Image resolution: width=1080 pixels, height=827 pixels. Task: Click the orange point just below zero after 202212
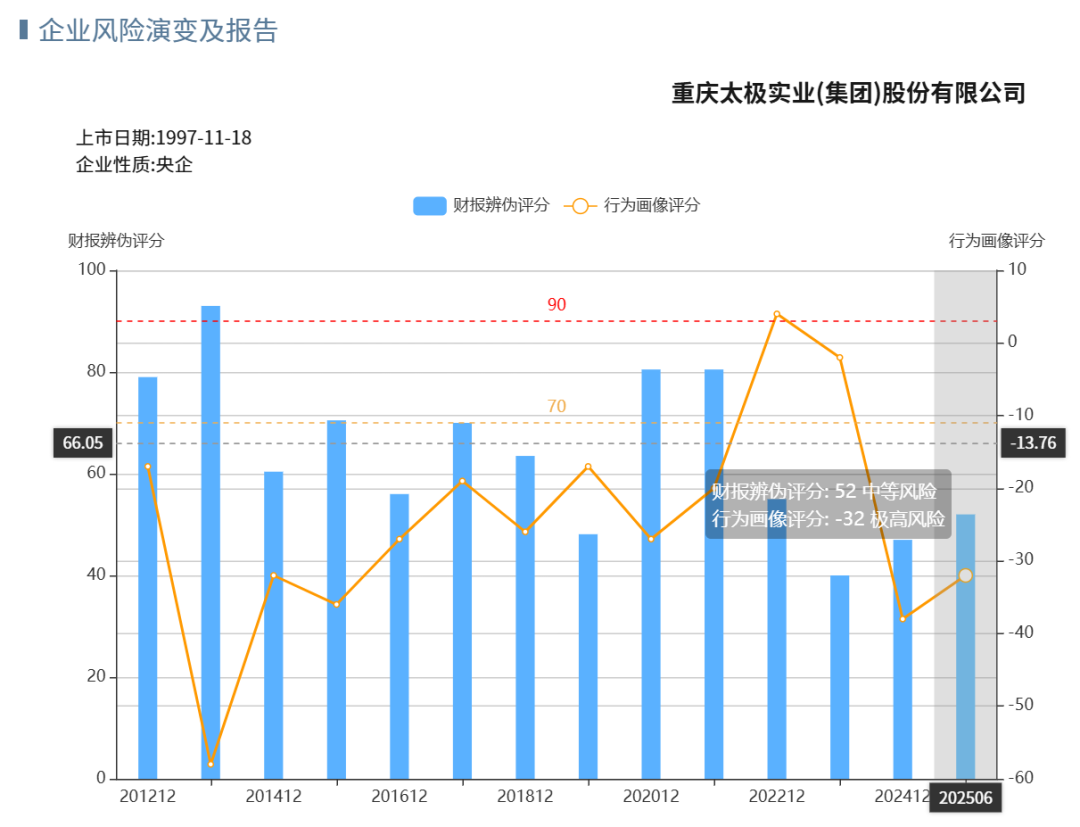coord(840,357)
